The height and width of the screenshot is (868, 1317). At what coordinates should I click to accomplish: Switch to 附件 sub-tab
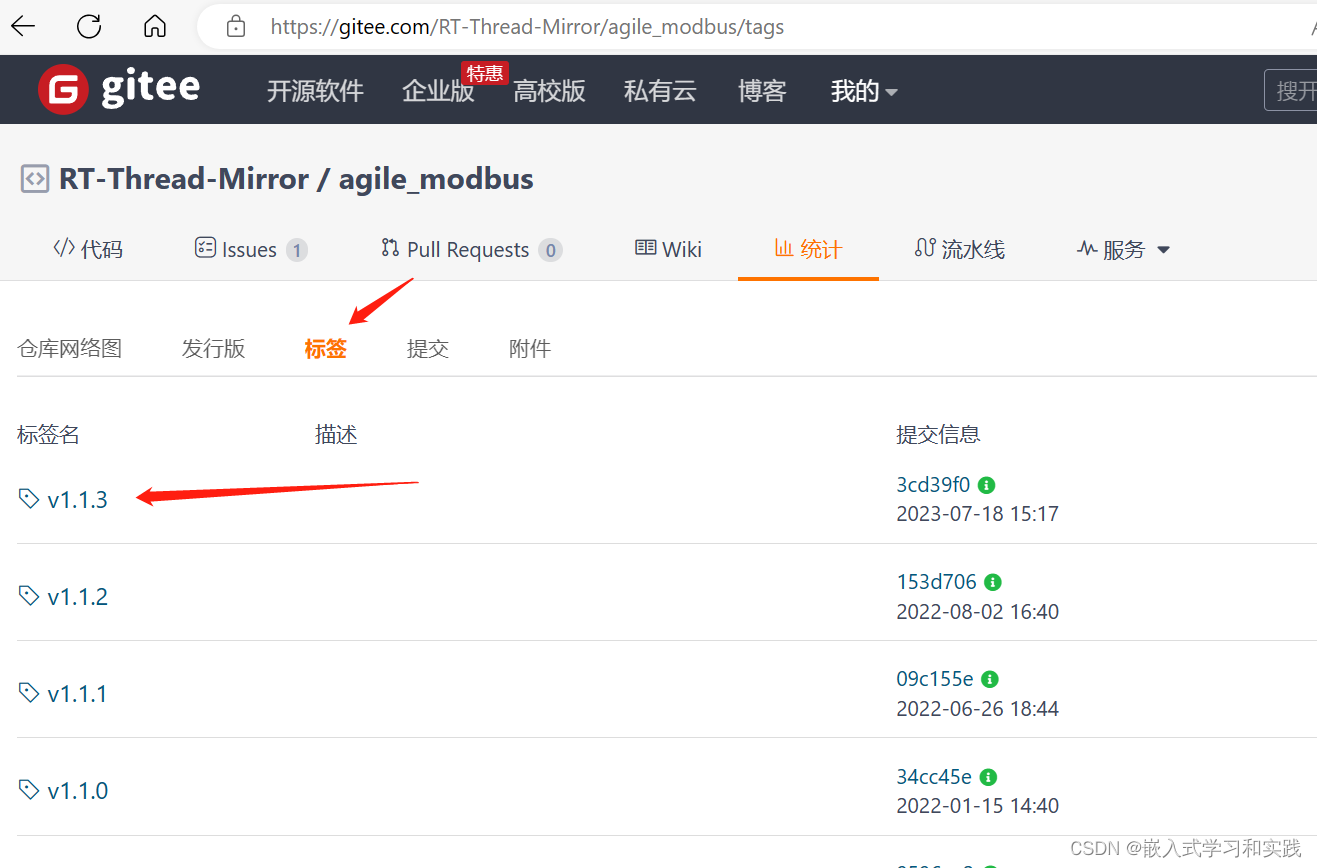click(530, 349)
